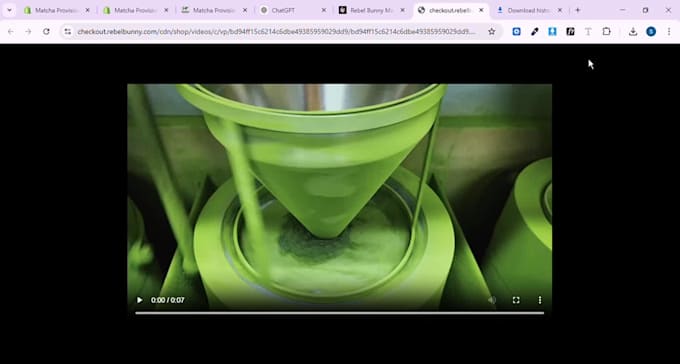680x364 pixels.
Task: Click the checkout.rebelbunny.com URL address bar
Action: click(x=276, y=31)
